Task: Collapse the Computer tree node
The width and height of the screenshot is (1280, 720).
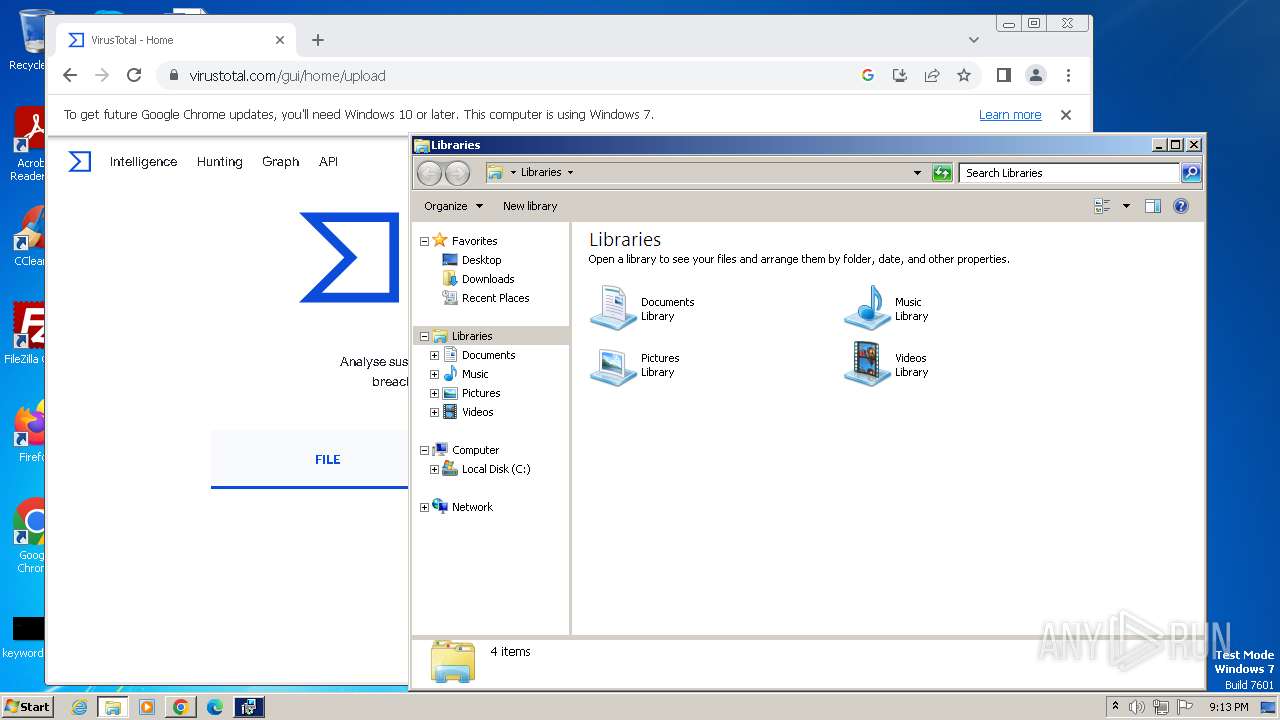Action: [424, 450]
